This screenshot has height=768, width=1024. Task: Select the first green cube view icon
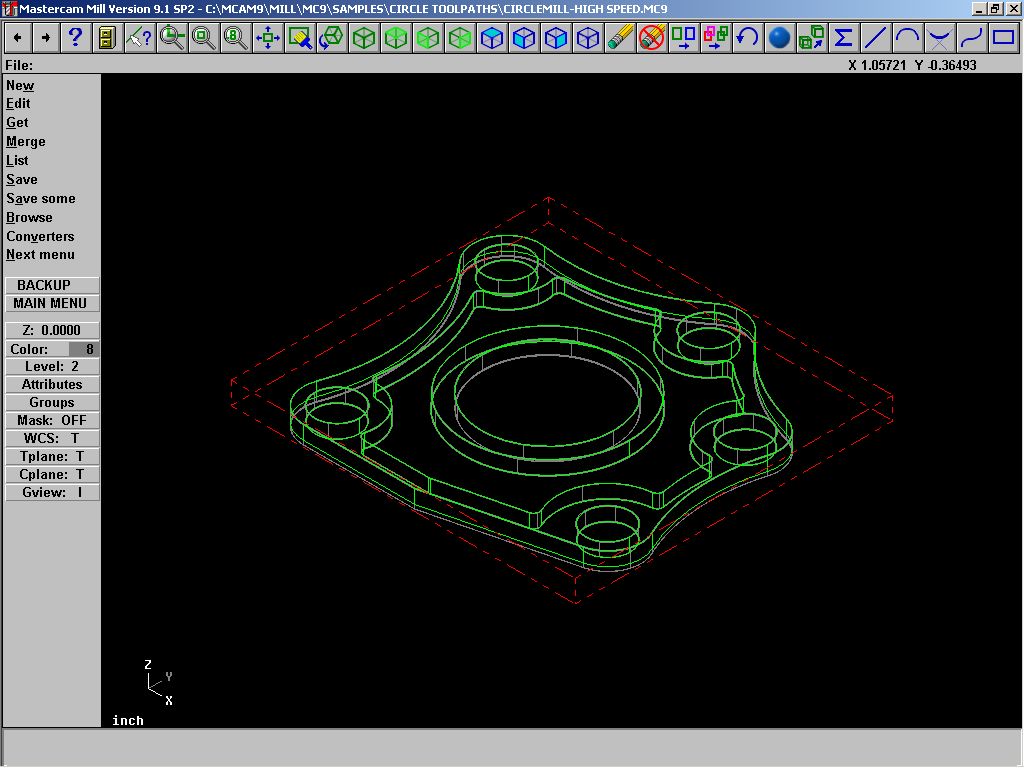click(363, 38)
